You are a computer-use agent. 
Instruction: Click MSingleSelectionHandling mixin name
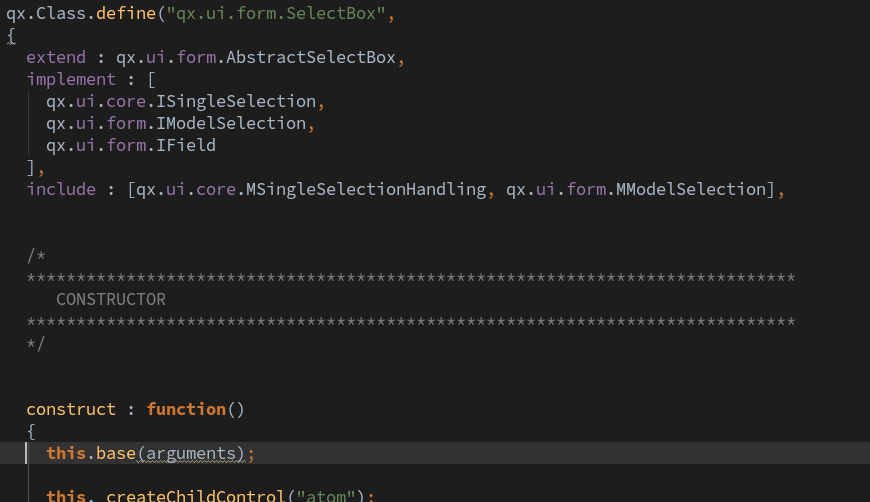click(366, 189)
